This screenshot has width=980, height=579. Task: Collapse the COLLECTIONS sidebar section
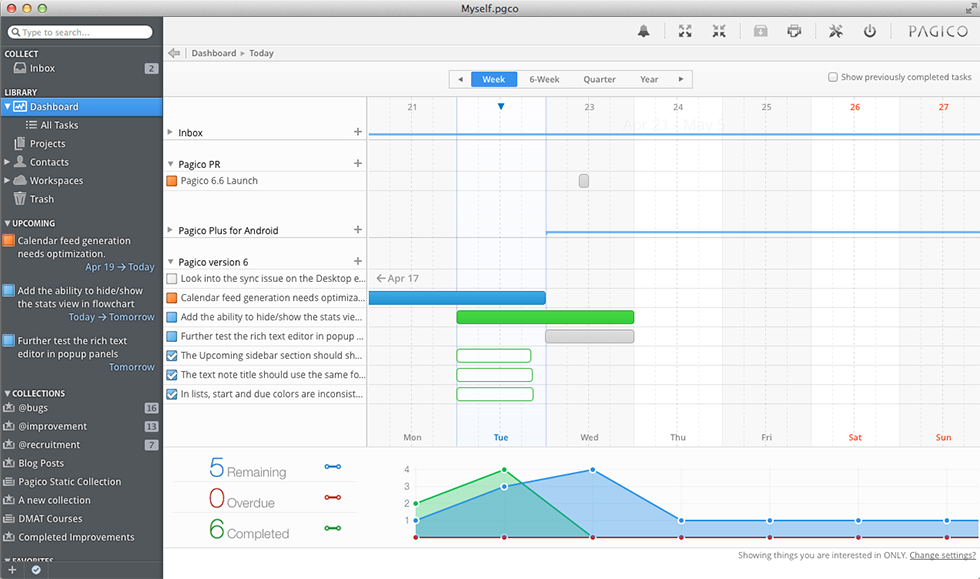tap(7, 393)
